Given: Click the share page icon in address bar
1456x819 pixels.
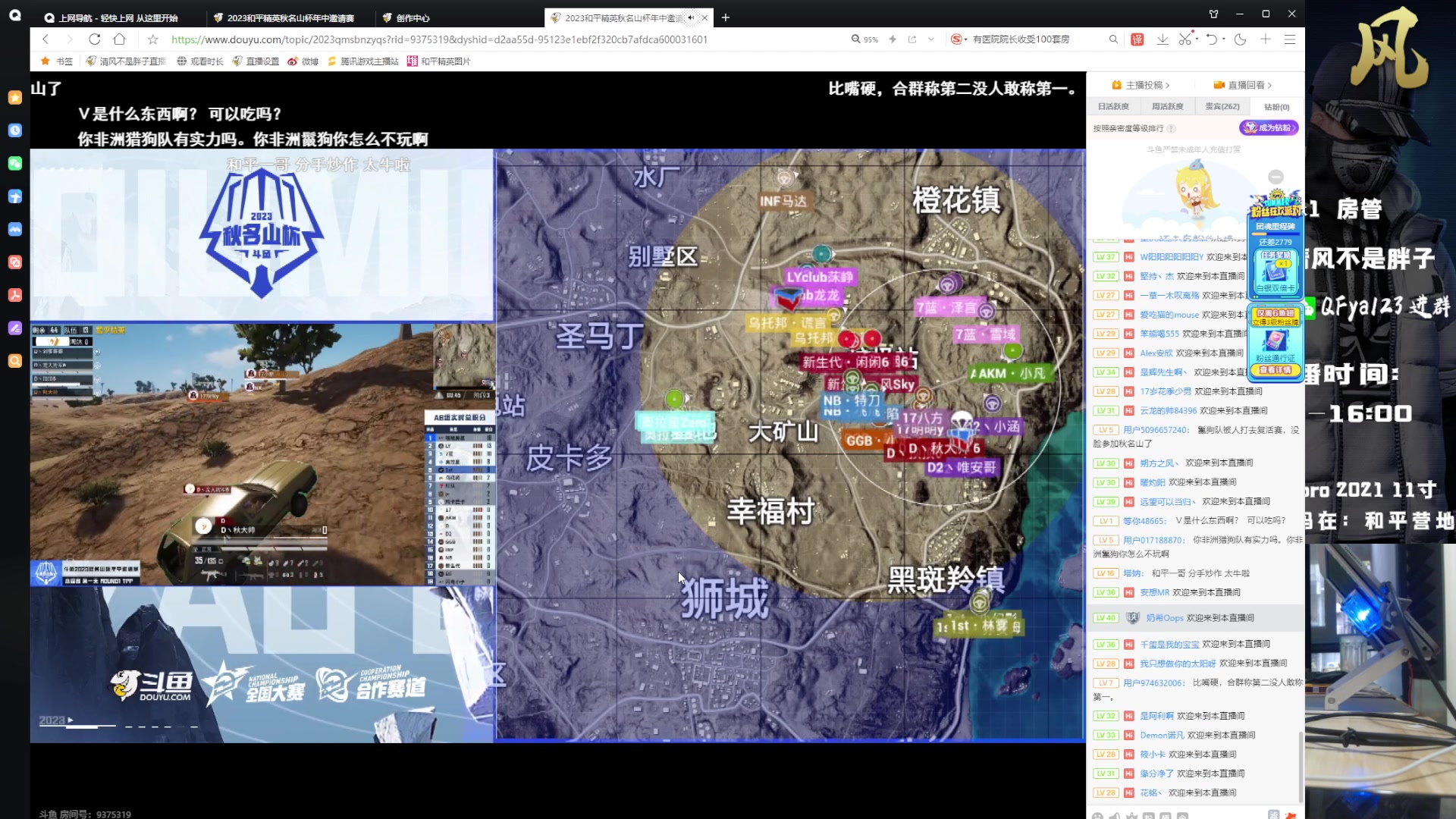Looking at the screenshot, I should click(x=912, y=39).
